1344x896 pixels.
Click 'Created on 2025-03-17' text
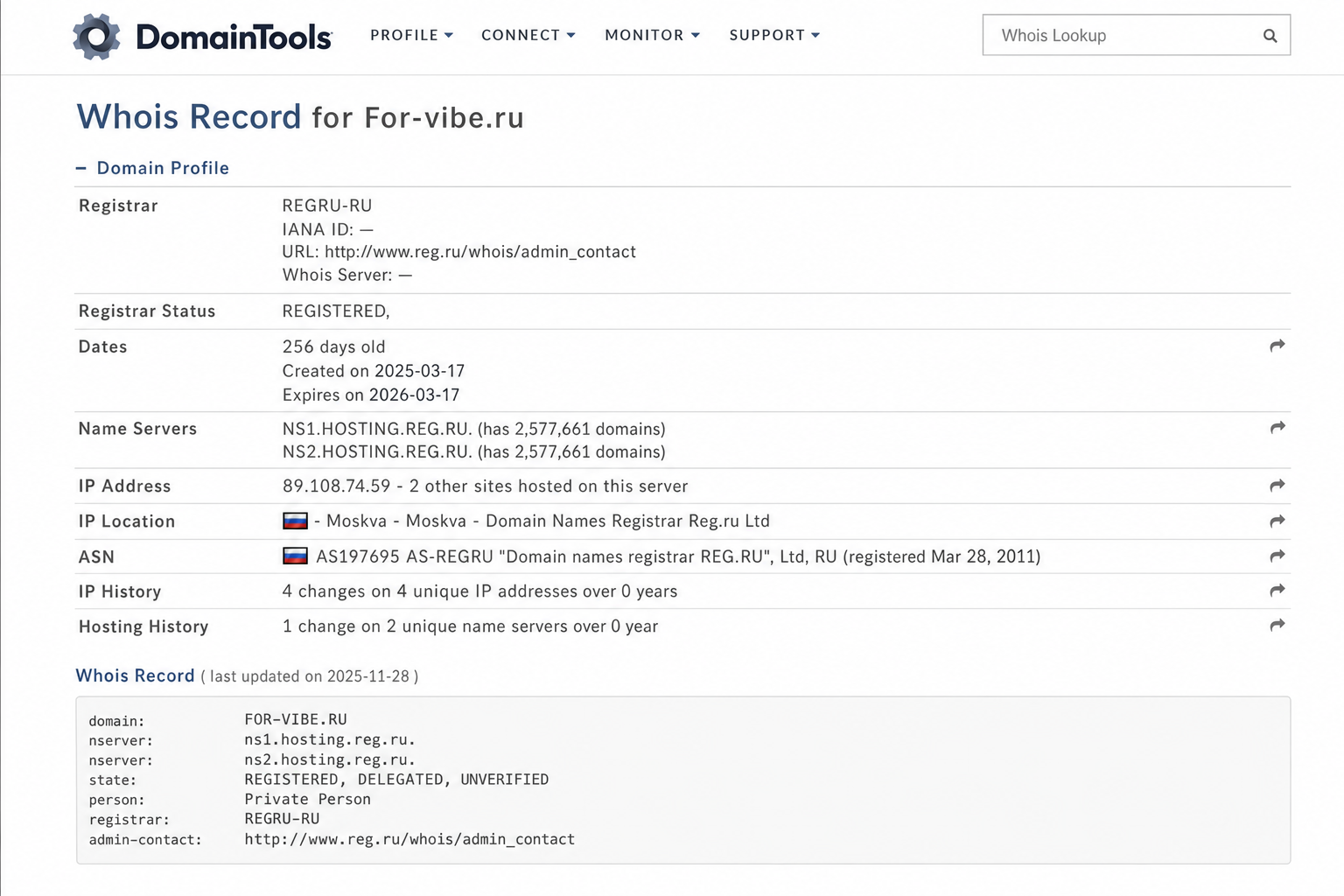click(x=374, y=371)
